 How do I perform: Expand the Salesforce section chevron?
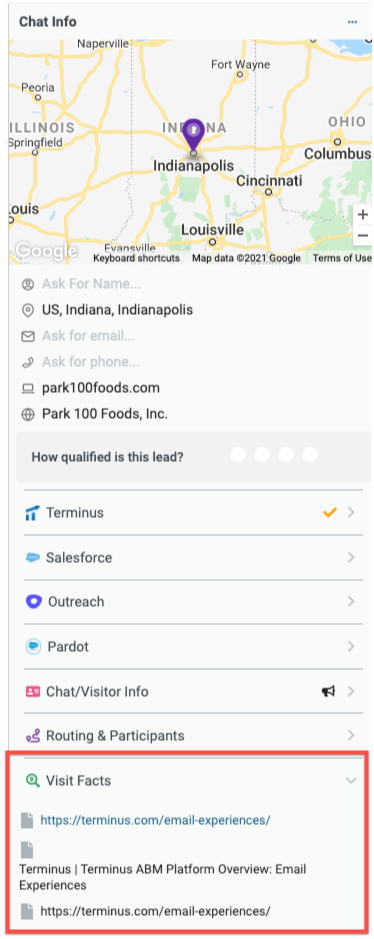[x=351, y=558]
